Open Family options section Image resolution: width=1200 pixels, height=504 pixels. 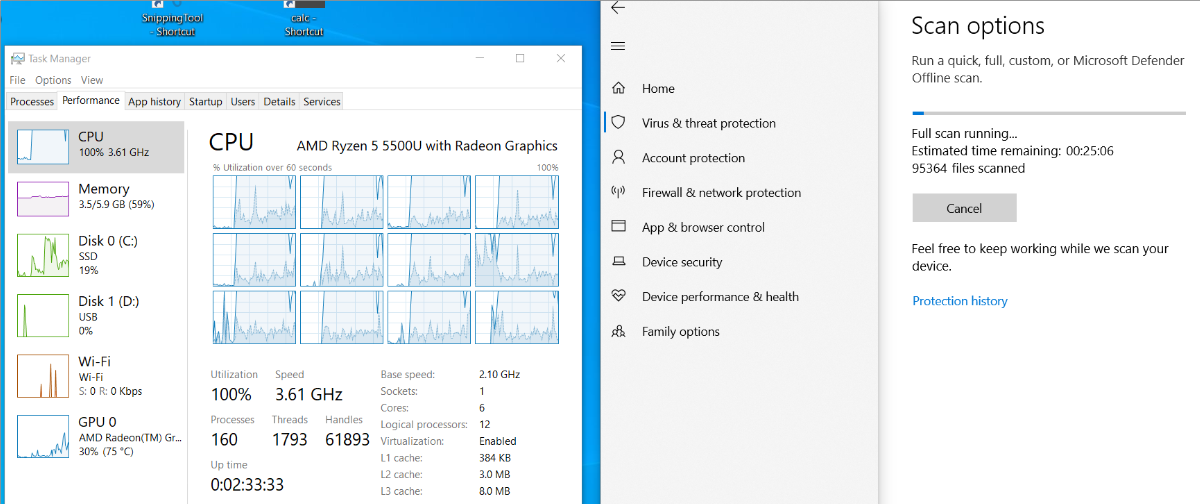(x=681, y=332)
